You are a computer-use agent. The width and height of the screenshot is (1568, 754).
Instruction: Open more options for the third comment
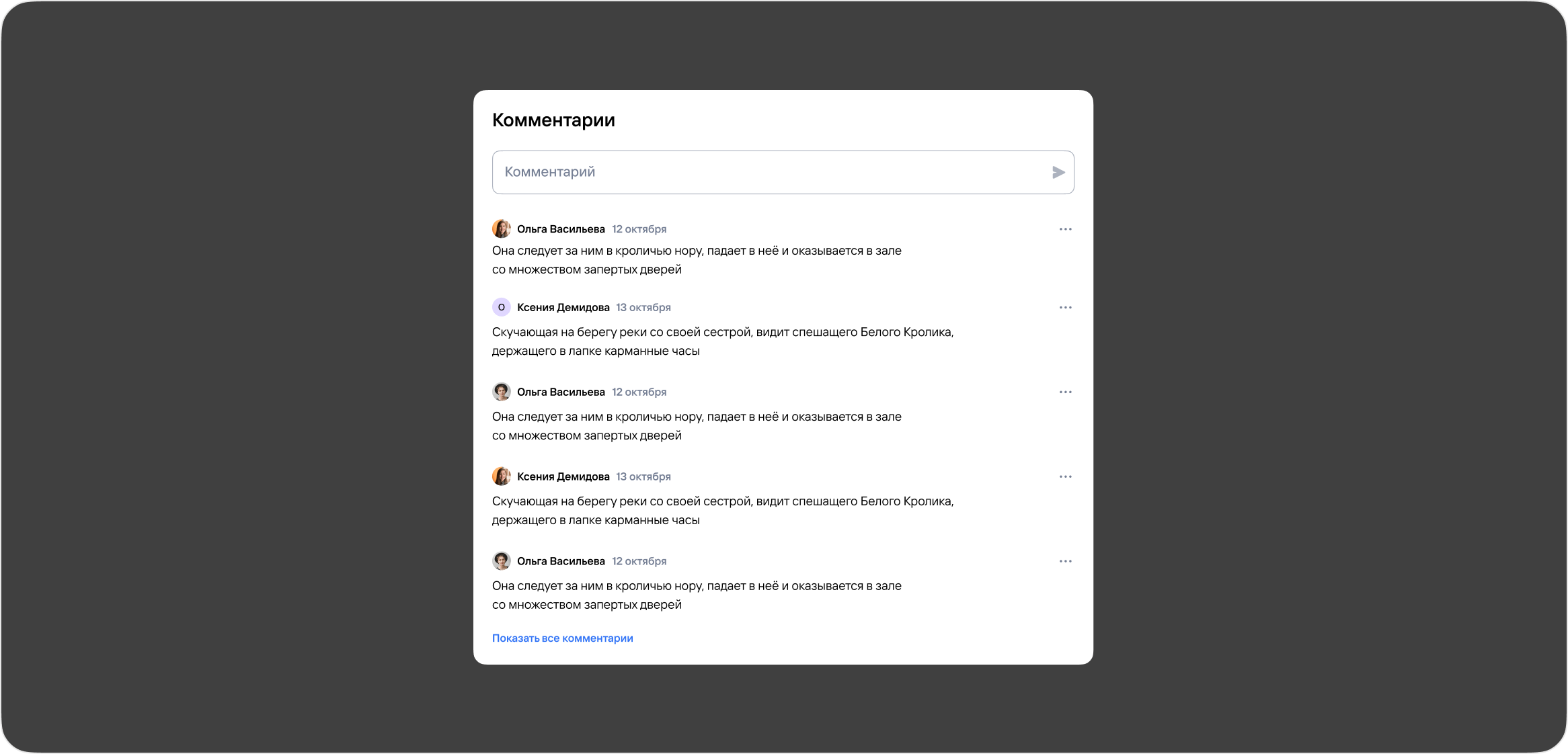1065,392
